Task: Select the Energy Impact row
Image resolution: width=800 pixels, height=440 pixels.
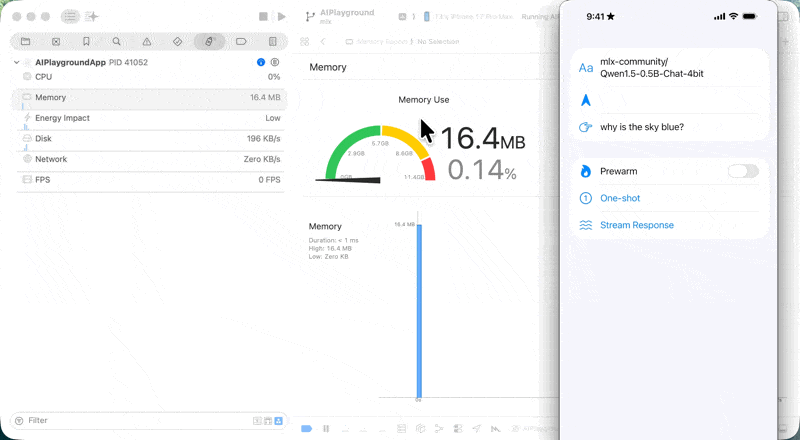Action: [150, 118]
